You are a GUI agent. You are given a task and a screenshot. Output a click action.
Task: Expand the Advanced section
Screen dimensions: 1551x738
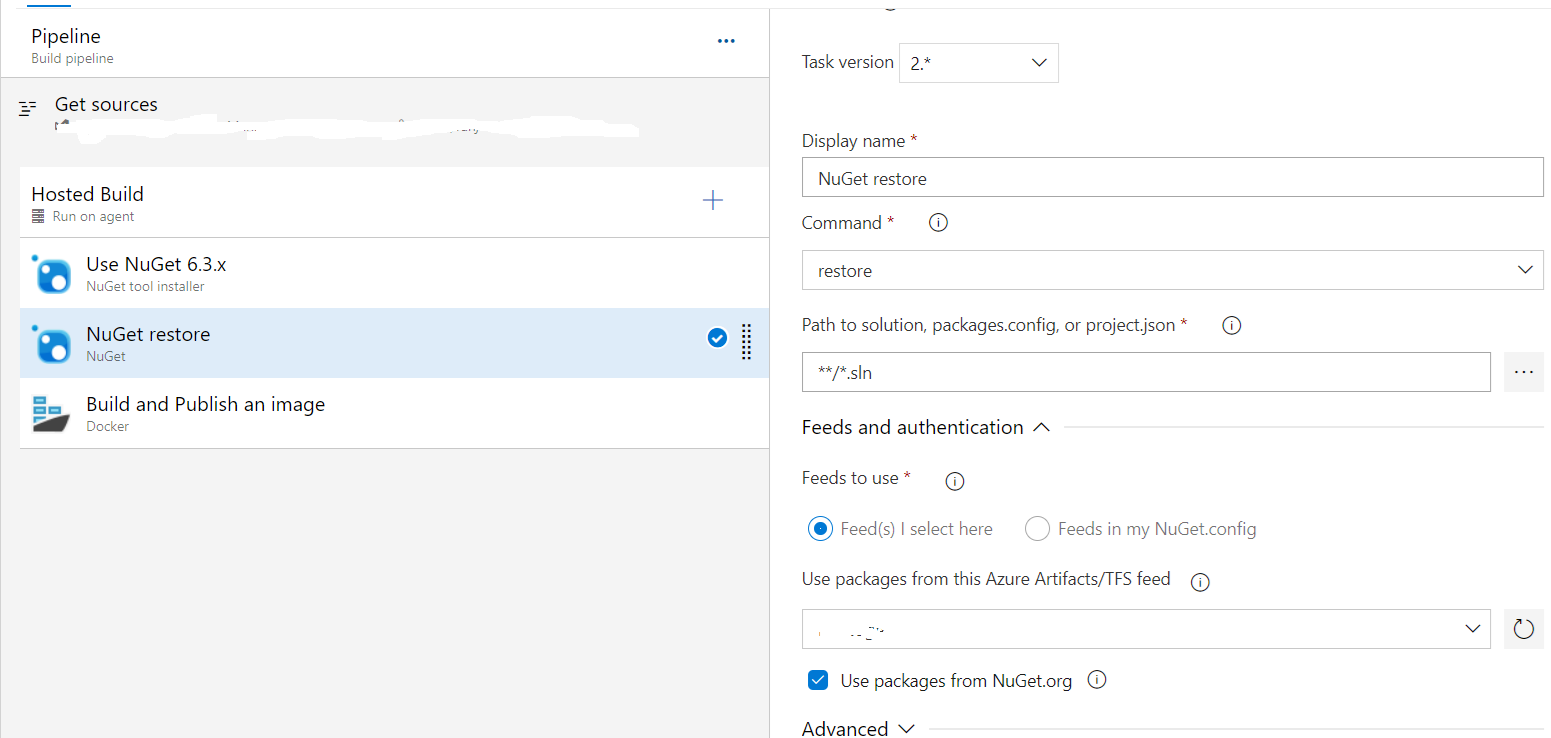tap(857, 726)
